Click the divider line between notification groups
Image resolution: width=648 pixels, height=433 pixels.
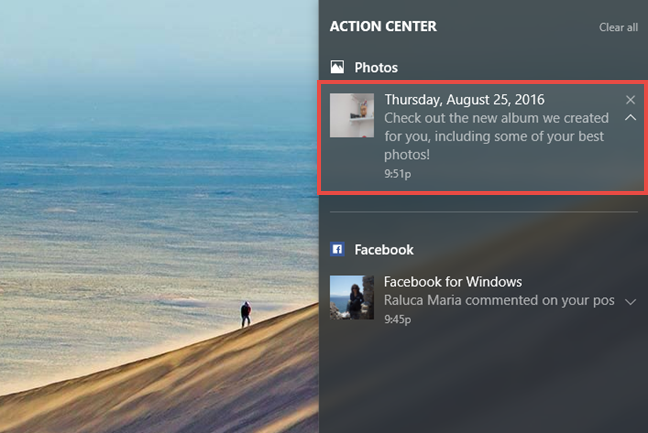click(x=484, y=212)
